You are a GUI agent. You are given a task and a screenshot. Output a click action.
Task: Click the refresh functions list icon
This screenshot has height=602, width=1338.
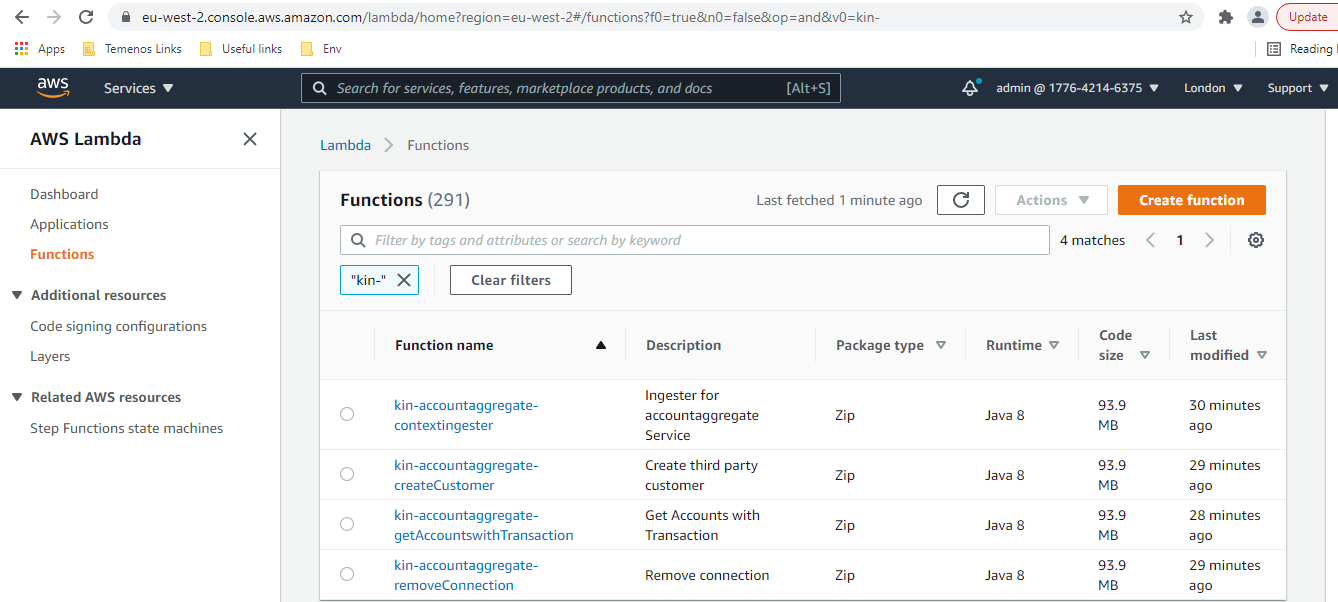tap(960, 200)
